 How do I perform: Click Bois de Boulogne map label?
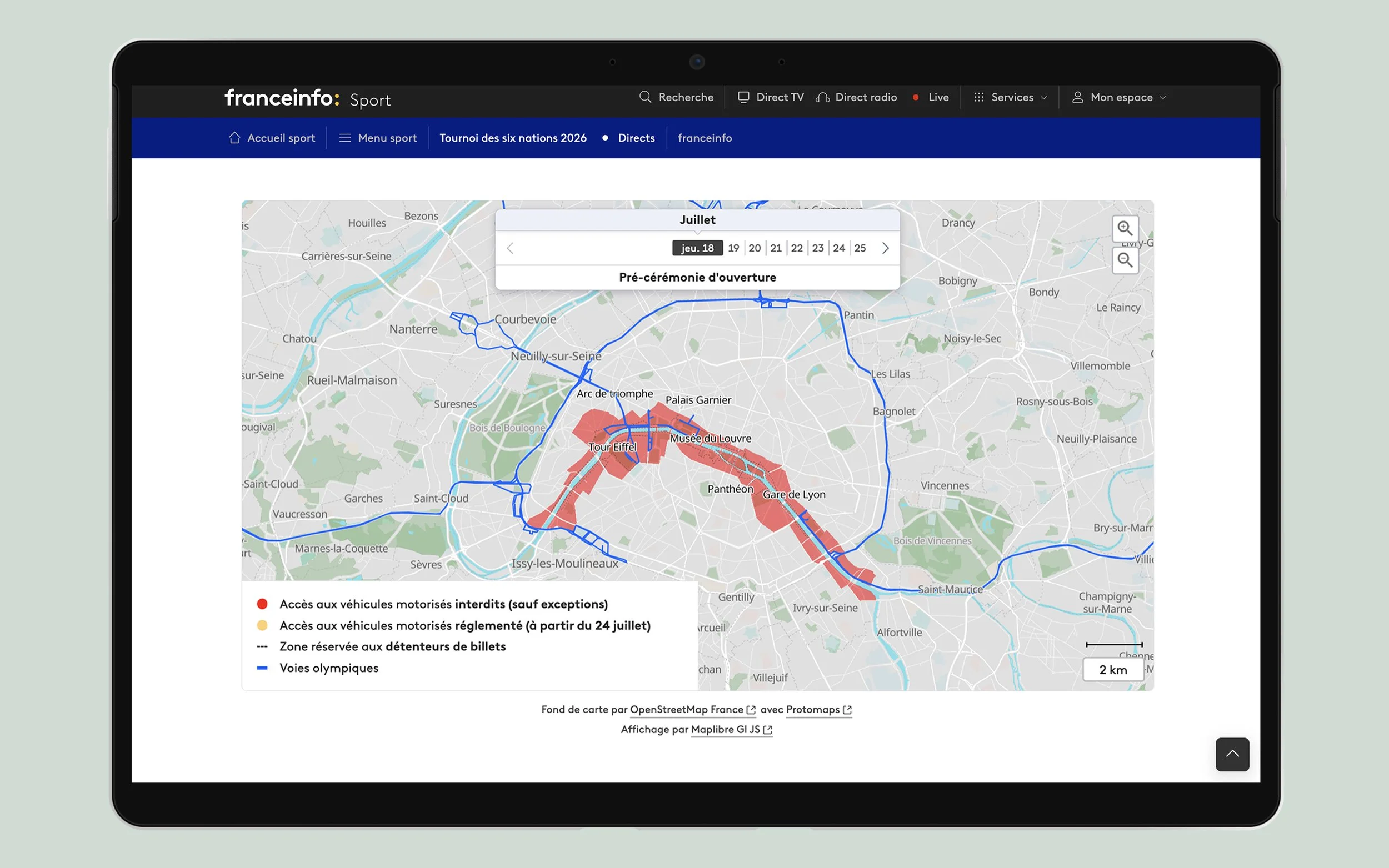(507, 428)
